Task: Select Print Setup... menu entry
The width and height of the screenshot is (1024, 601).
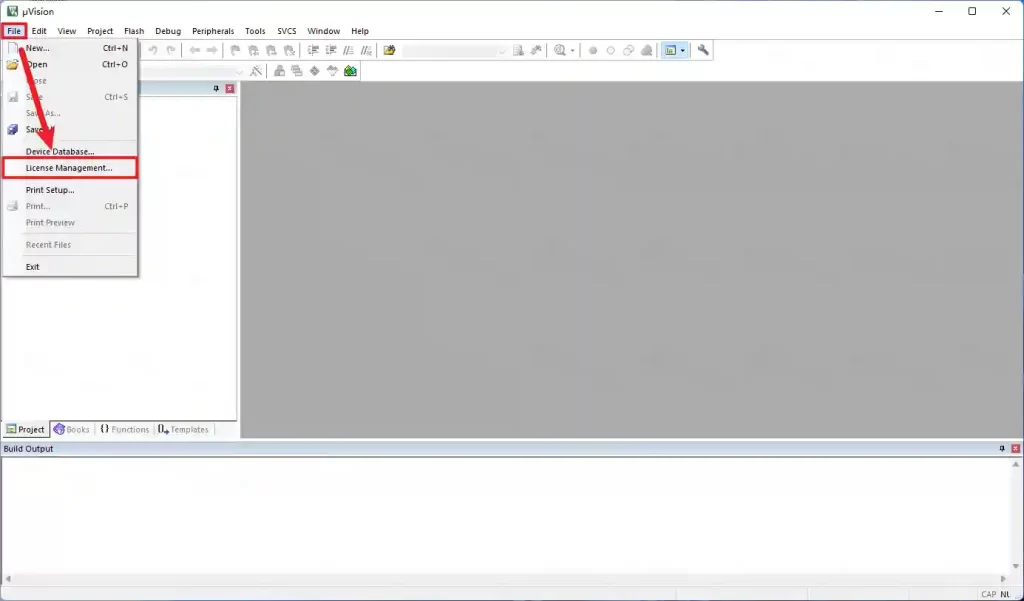Action: tap(70, 190)
